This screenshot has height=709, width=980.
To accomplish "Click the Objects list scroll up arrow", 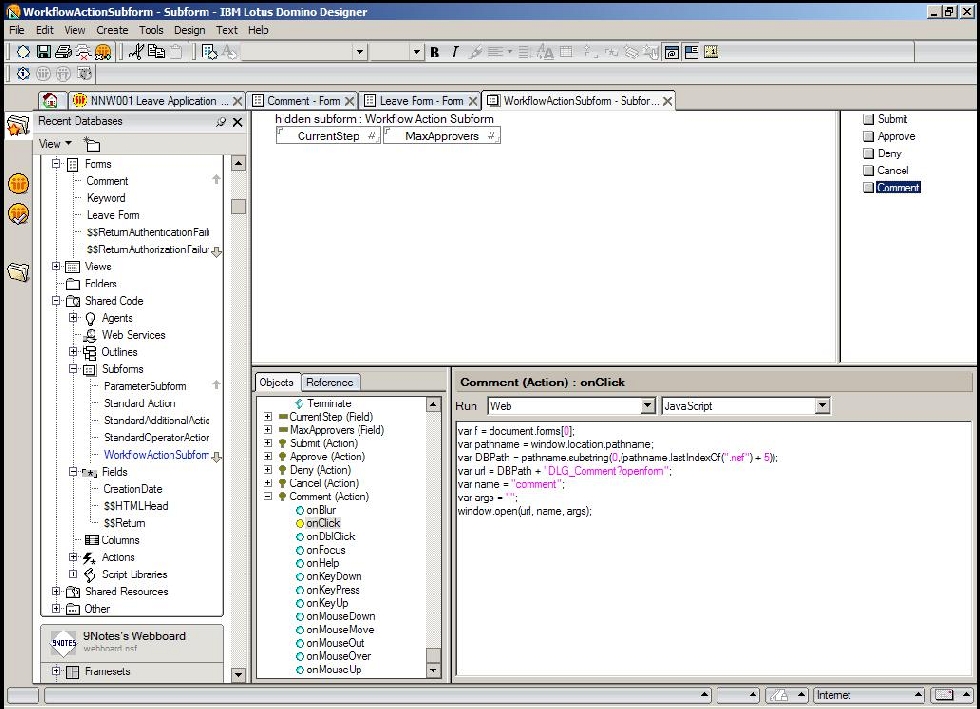I will pyautogui.click(x=433, y=404).
